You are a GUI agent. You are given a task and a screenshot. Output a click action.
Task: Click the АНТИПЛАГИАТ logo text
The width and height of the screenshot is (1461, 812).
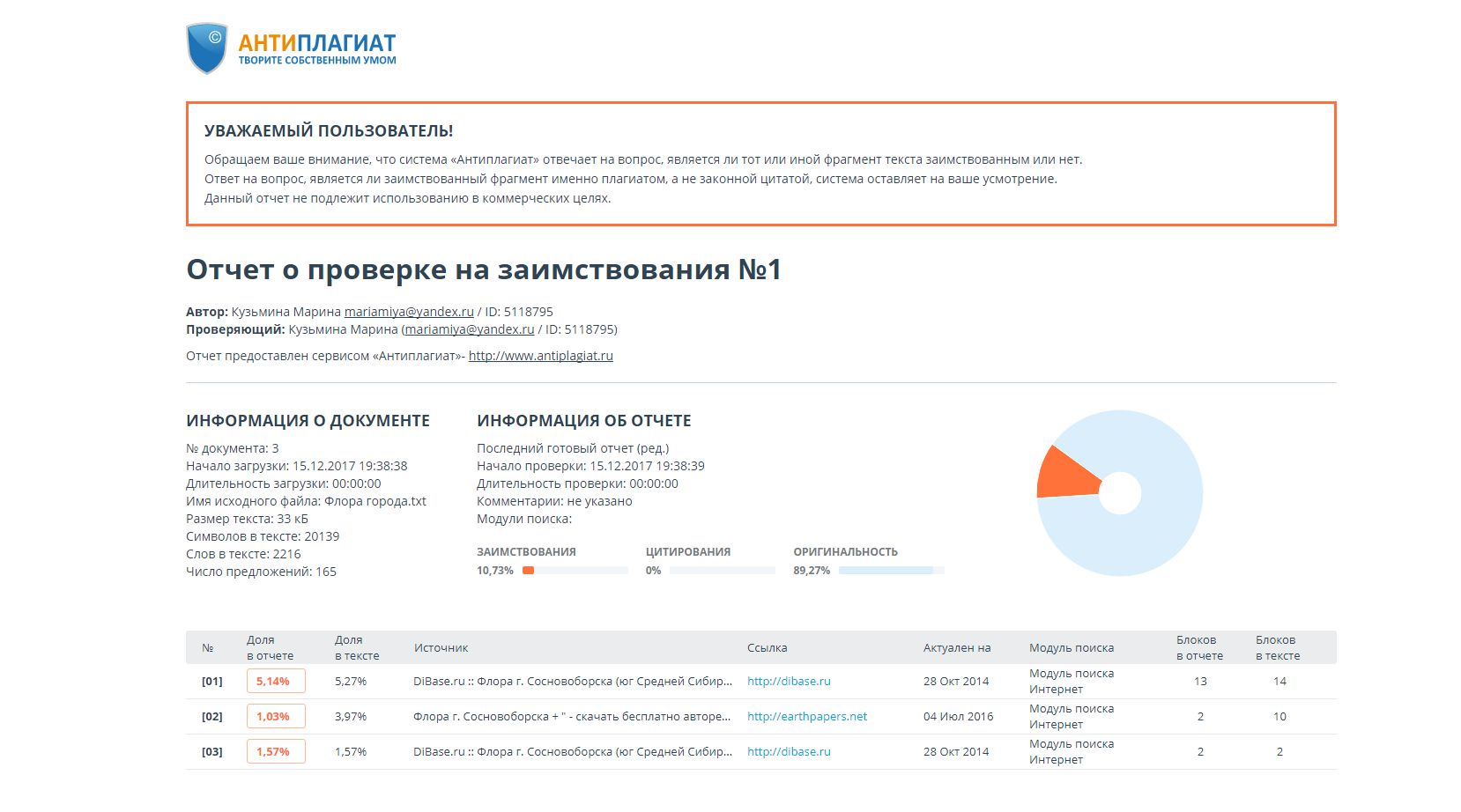(x=317, y=43)
